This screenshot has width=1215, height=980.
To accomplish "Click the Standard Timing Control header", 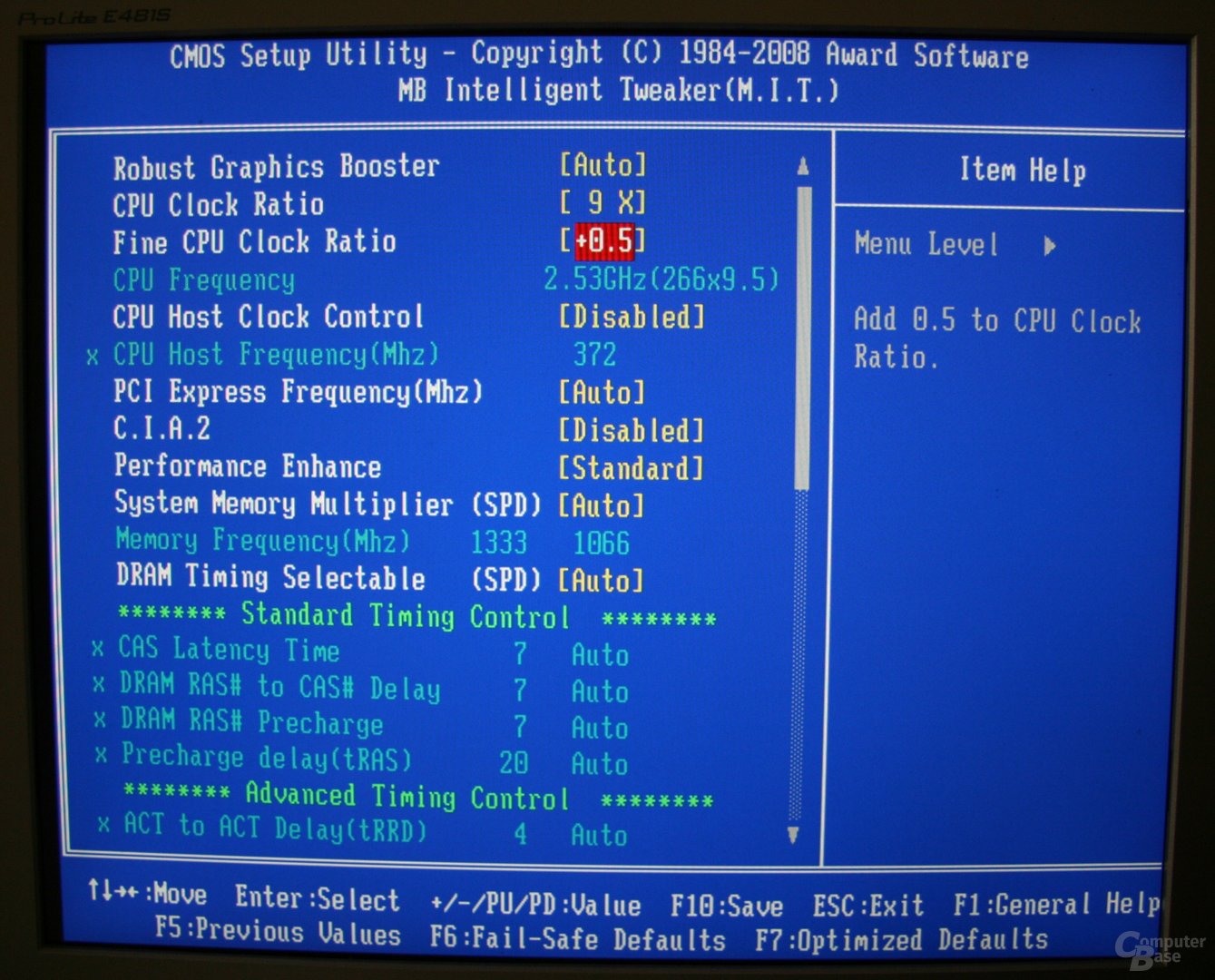I will click(416, 616).
